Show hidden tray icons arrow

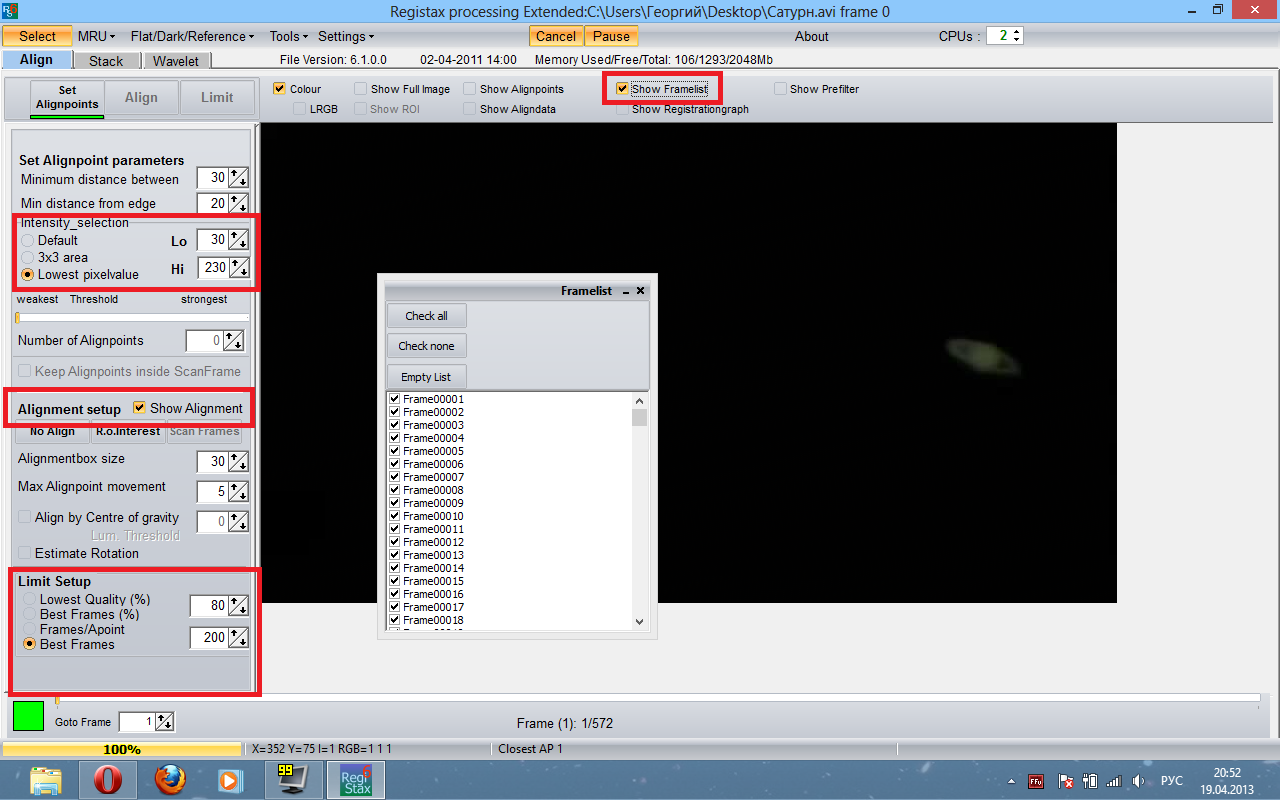1010,781
